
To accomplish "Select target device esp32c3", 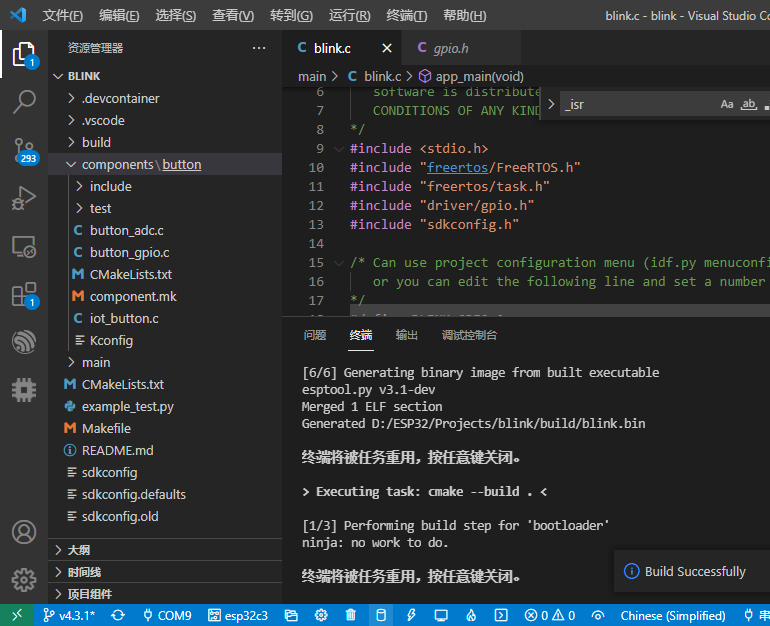I will point(238,615).
